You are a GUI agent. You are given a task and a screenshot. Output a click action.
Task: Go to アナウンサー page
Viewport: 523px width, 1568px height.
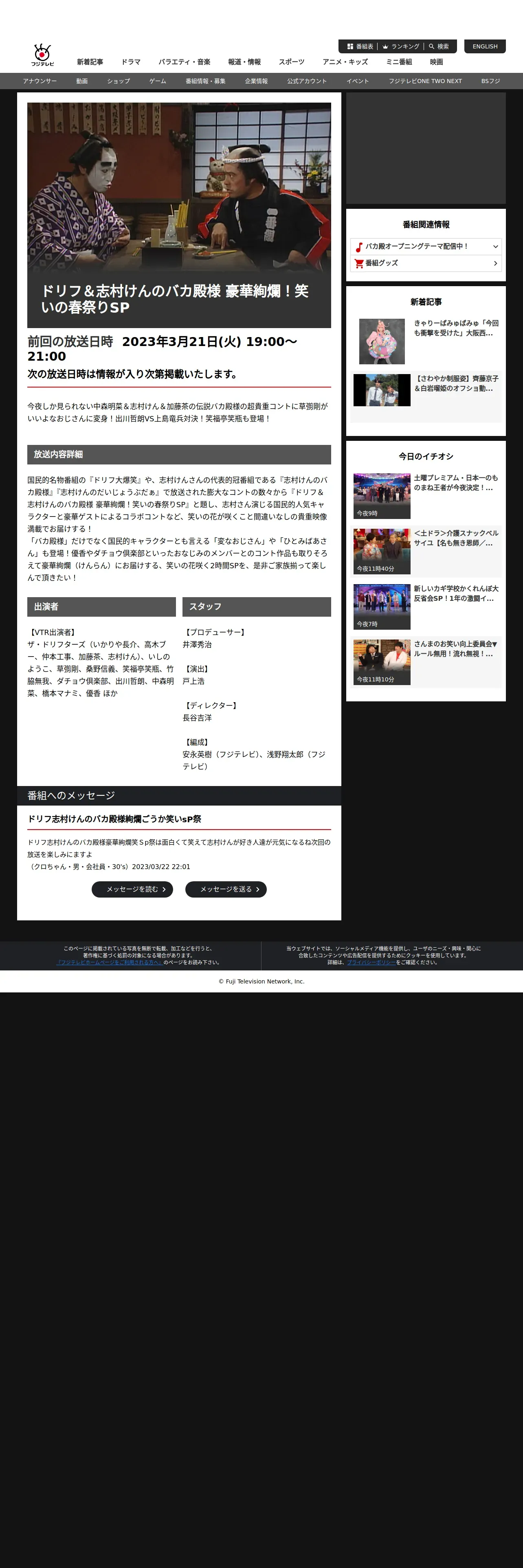click(40, 81)
